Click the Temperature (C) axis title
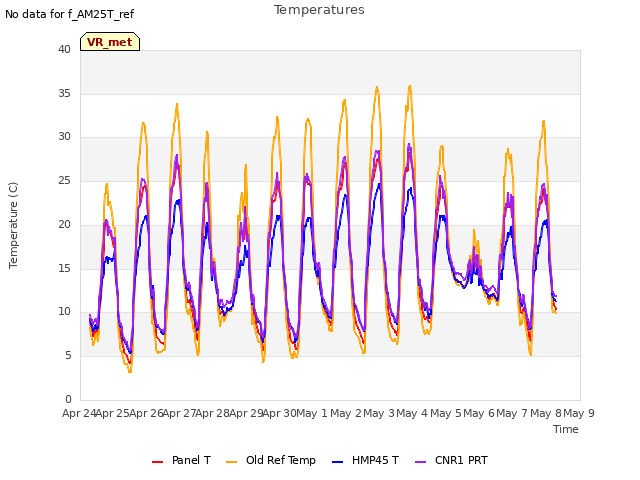The image size is (640, 480). [13, 225]
